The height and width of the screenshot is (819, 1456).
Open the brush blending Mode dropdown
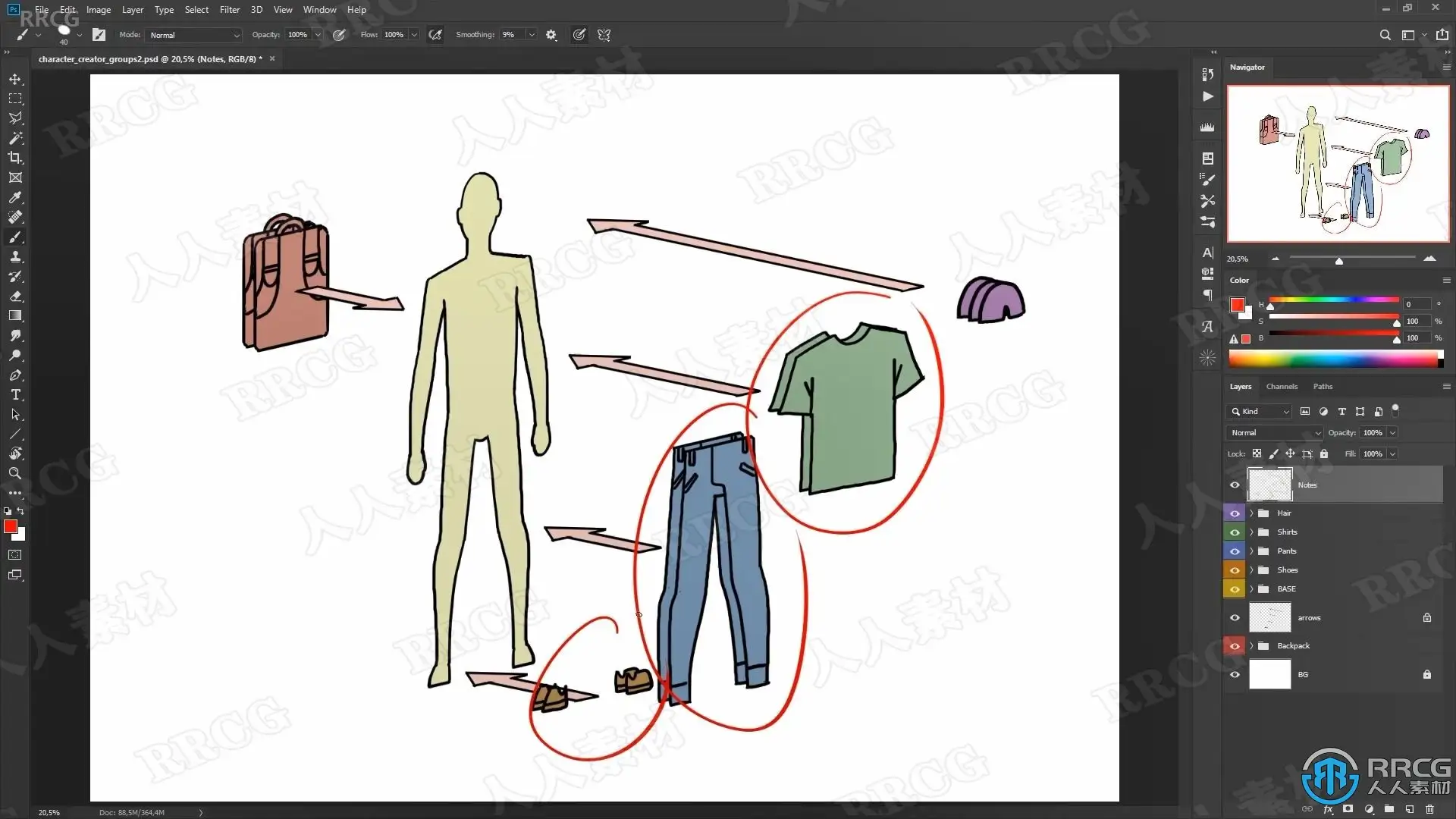(194, 35)
